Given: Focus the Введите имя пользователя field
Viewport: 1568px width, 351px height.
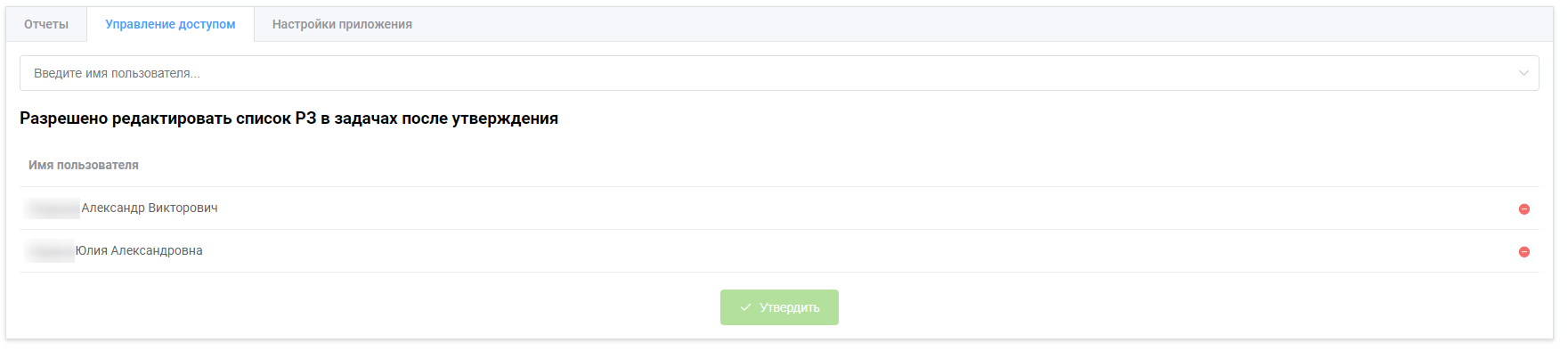Looking at the screenshot, I should click(779, 73).
